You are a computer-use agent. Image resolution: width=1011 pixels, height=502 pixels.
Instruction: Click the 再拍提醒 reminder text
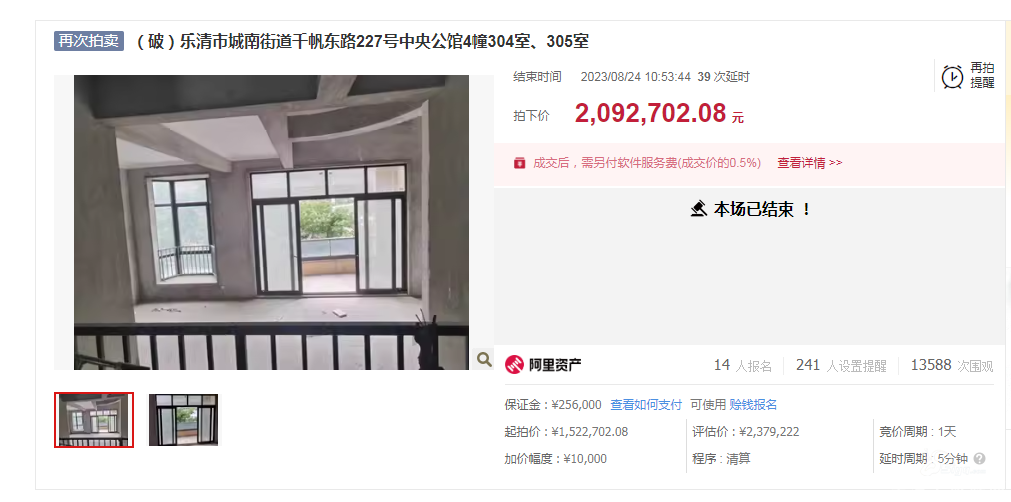[x=983, y=76]
